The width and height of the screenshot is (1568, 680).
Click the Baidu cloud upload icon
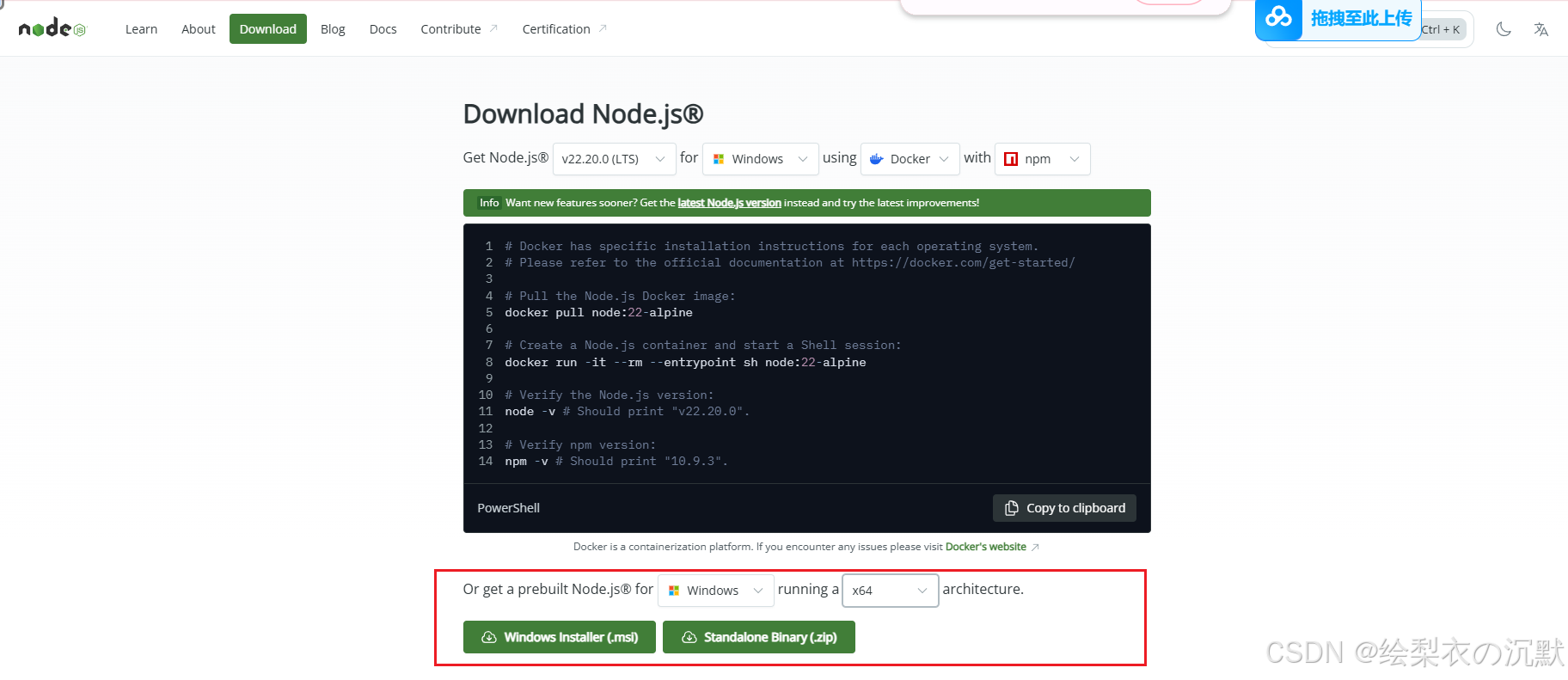point(1278,17)
